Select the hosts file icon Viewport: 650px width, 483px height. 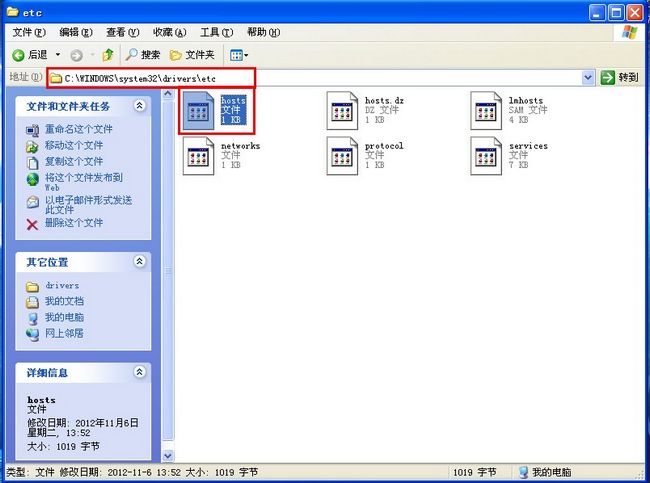tap(200, 109)
